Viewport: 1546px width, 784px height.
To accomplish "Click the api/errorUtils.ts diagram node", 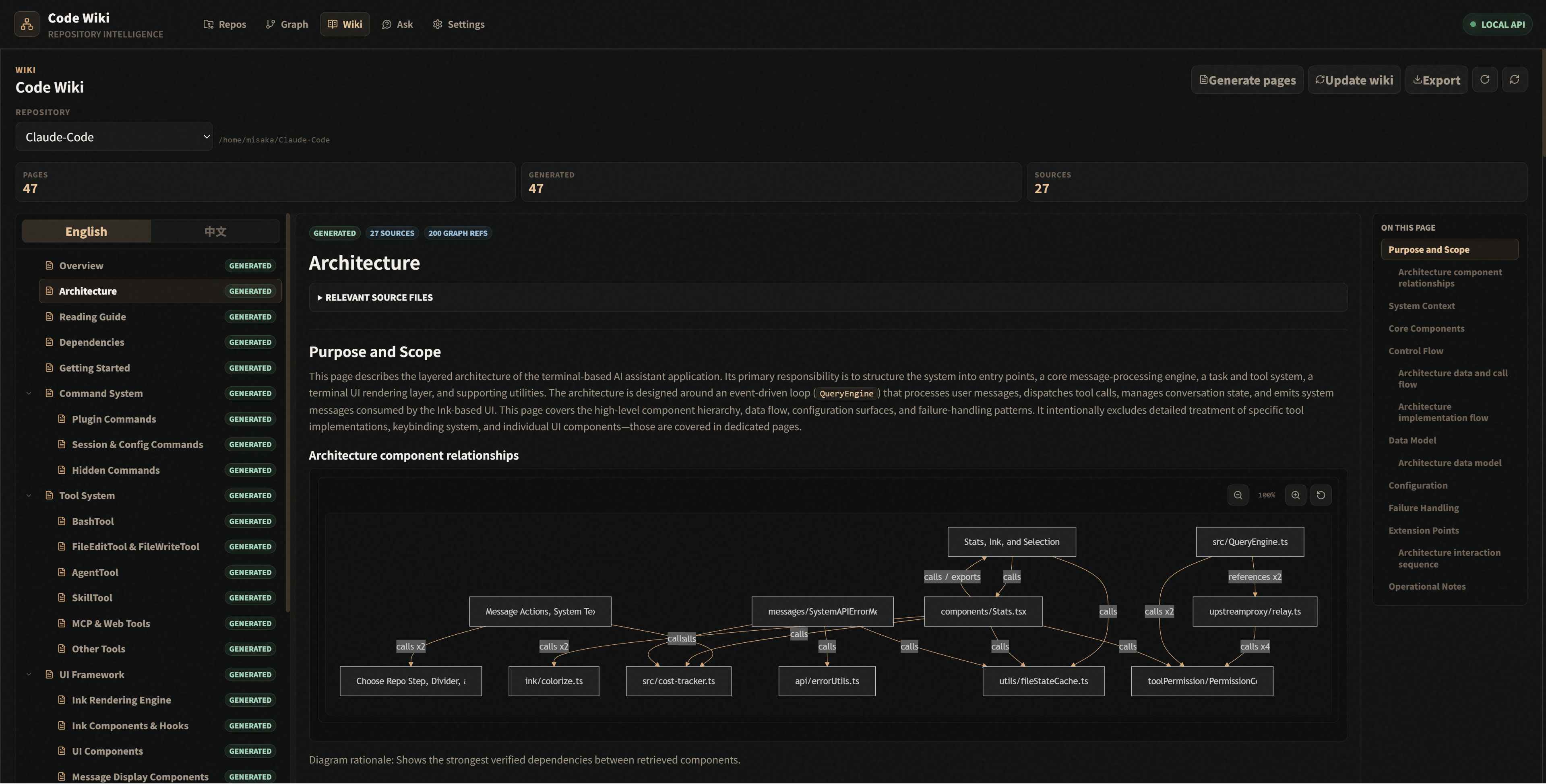I will pyautogui.click(x=827, y=681).
